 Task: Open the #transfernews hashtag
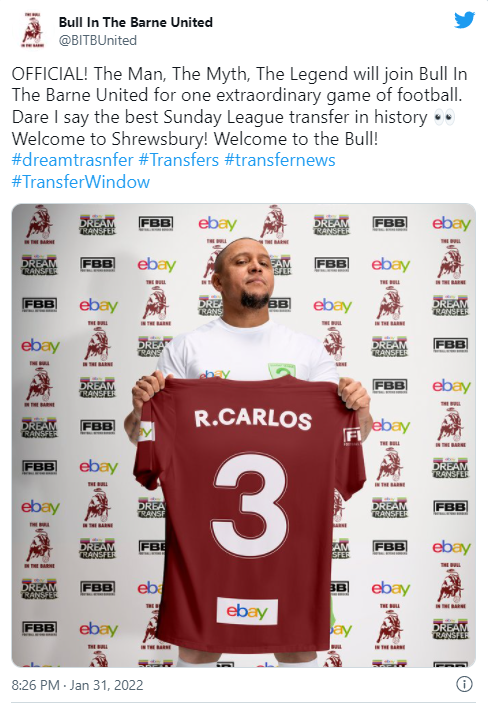click(x=280, y=160)
